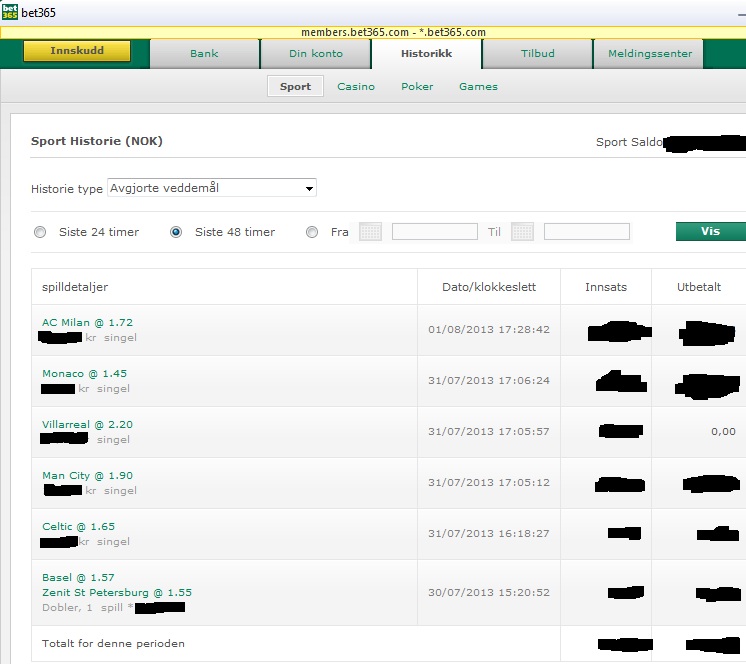Switch to the Historikk tab
Screen dimensions: 746x664
pyautogui.click(x=427, y=54)
